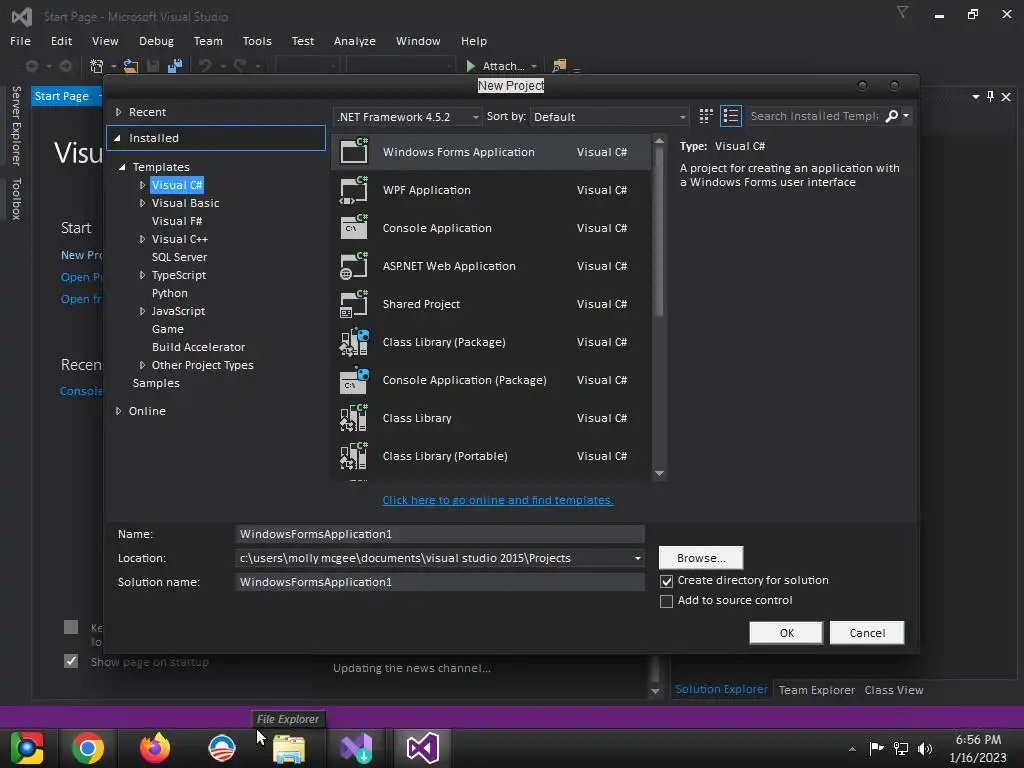Screen dimensions: 1024x768
Task: Expand the Recent section
Action: [x=118, y=112]
